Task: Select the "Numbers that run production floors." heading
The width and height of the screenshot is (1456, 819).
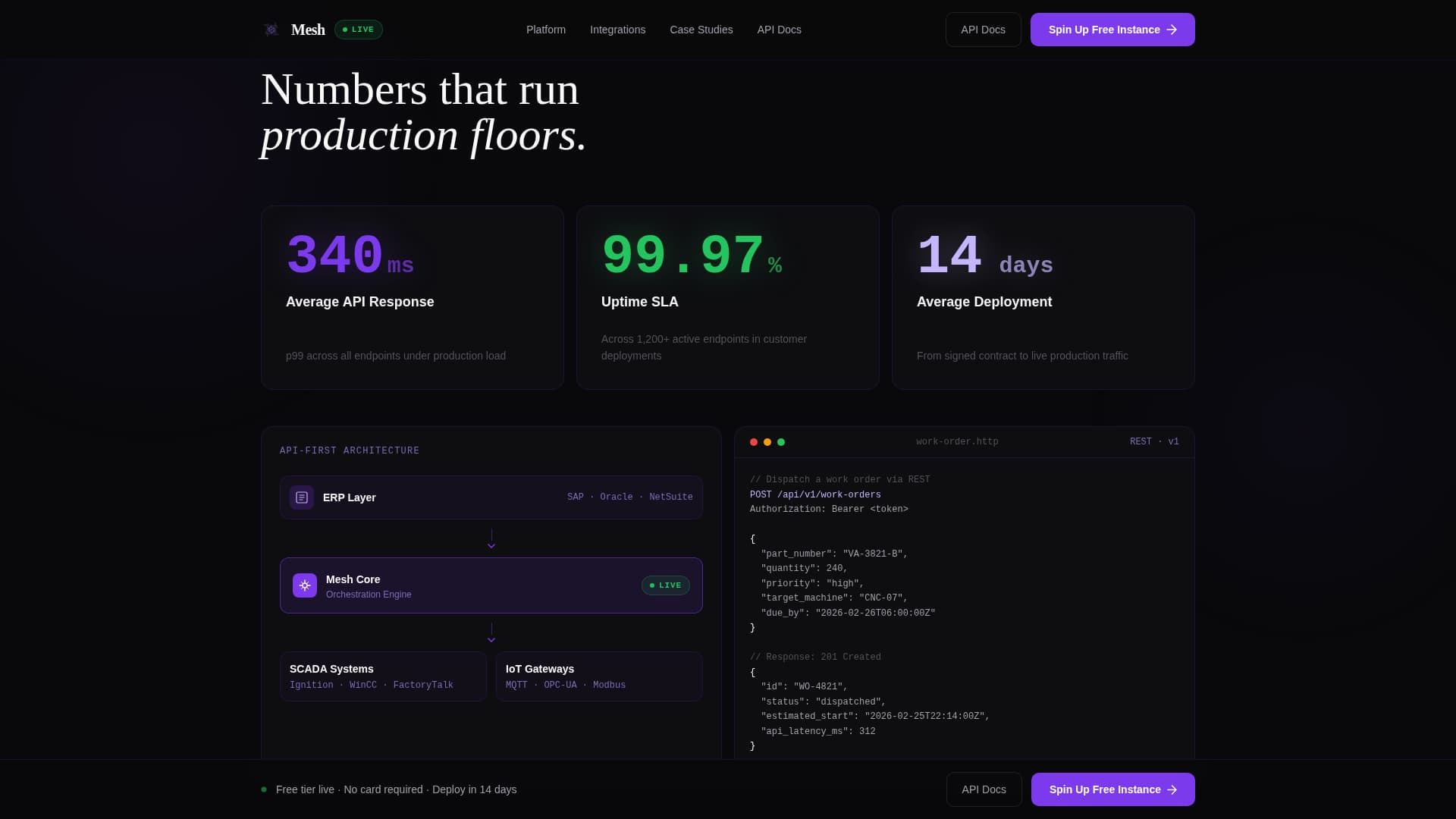Action: [424, 112]
